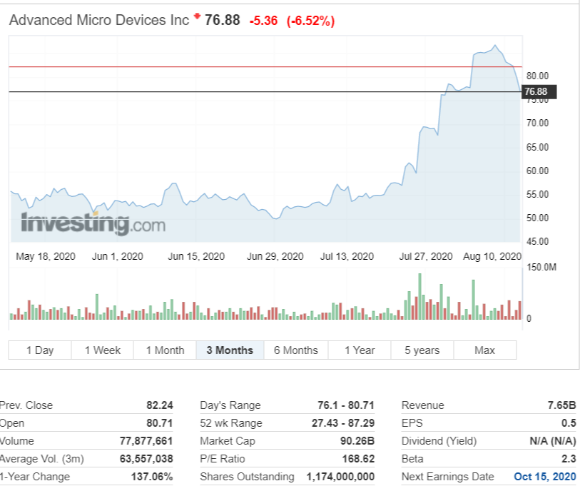
Task: Click the Volume value 77,877,661
Action: coord(146,441)
